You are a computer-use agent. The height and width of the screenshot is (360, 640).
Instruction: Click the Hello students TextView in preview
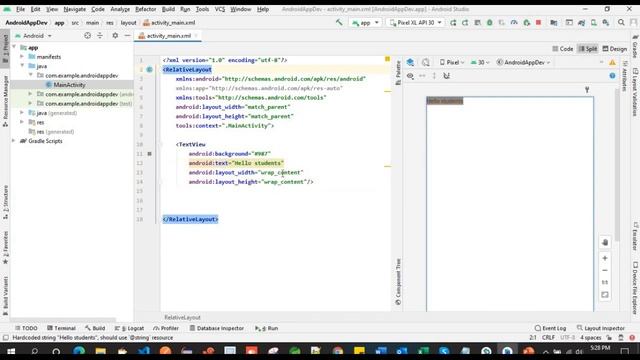[x=445, y=101]
